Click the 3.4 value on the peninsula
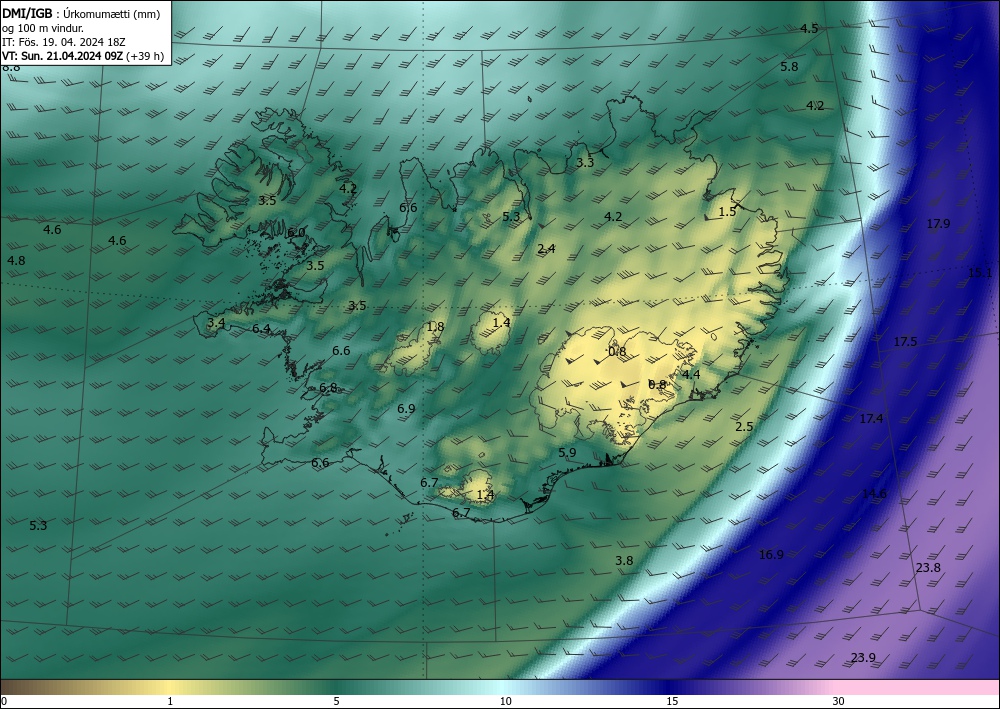Viewport: 1000px width, 709px height. coord(216,323)
